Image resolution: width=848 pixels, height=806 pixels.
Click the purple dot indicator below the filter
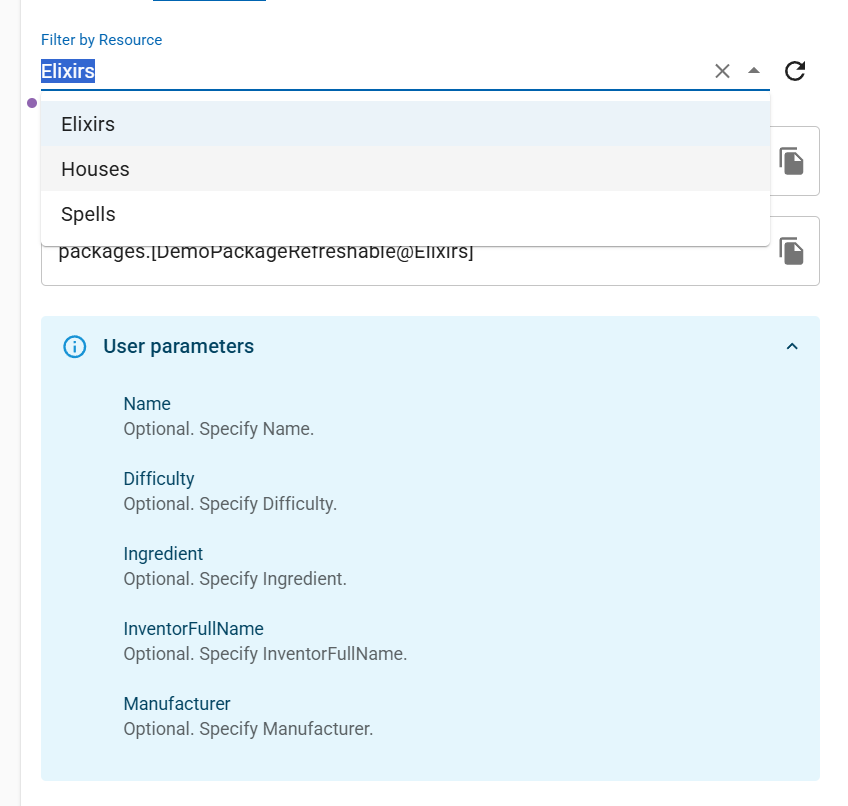point(32,103)
